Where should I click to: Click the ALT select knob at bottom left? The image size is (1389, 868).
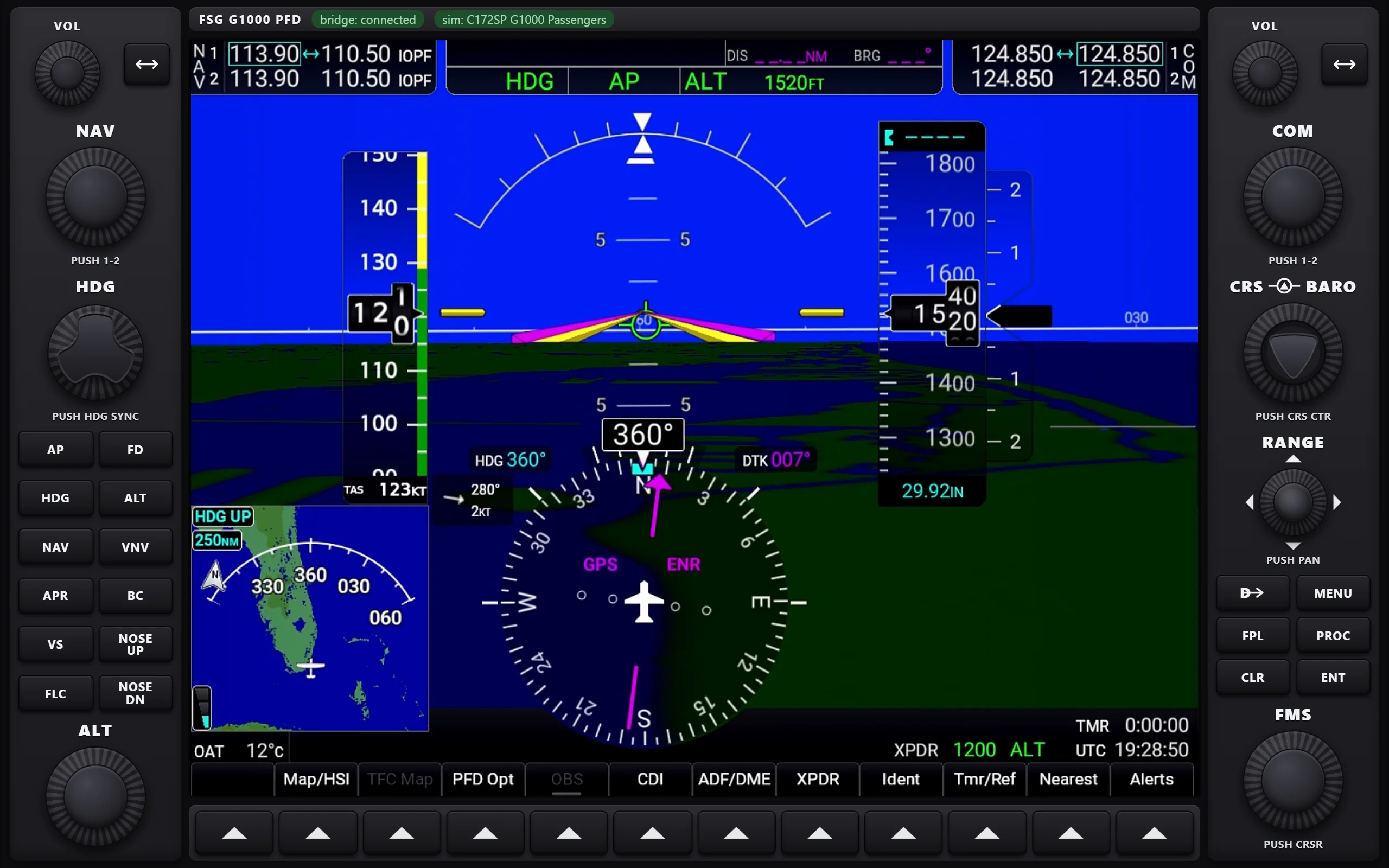click(x=95, y=797)
